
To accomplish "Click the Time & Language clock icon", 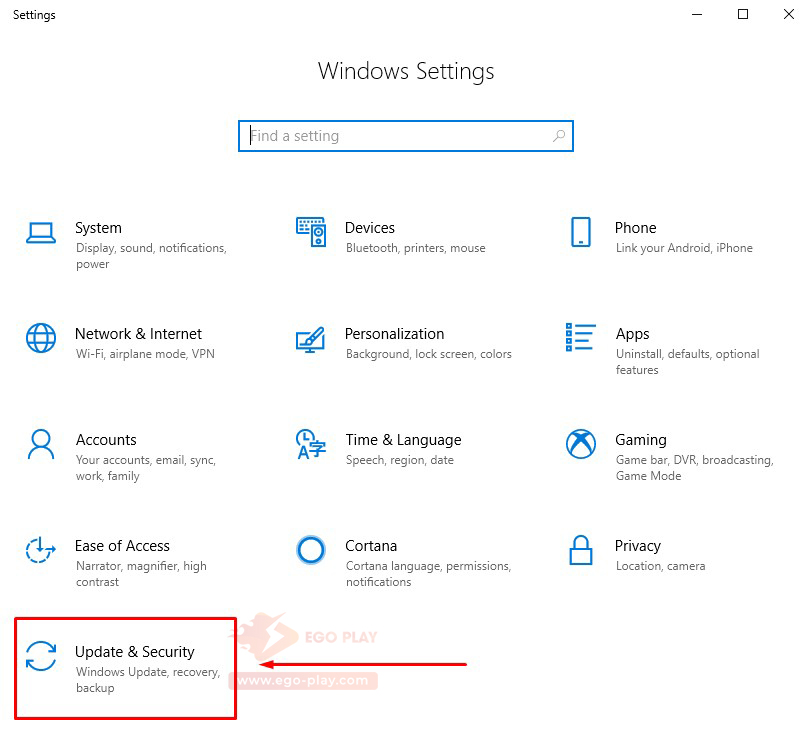I will point(311,444).
